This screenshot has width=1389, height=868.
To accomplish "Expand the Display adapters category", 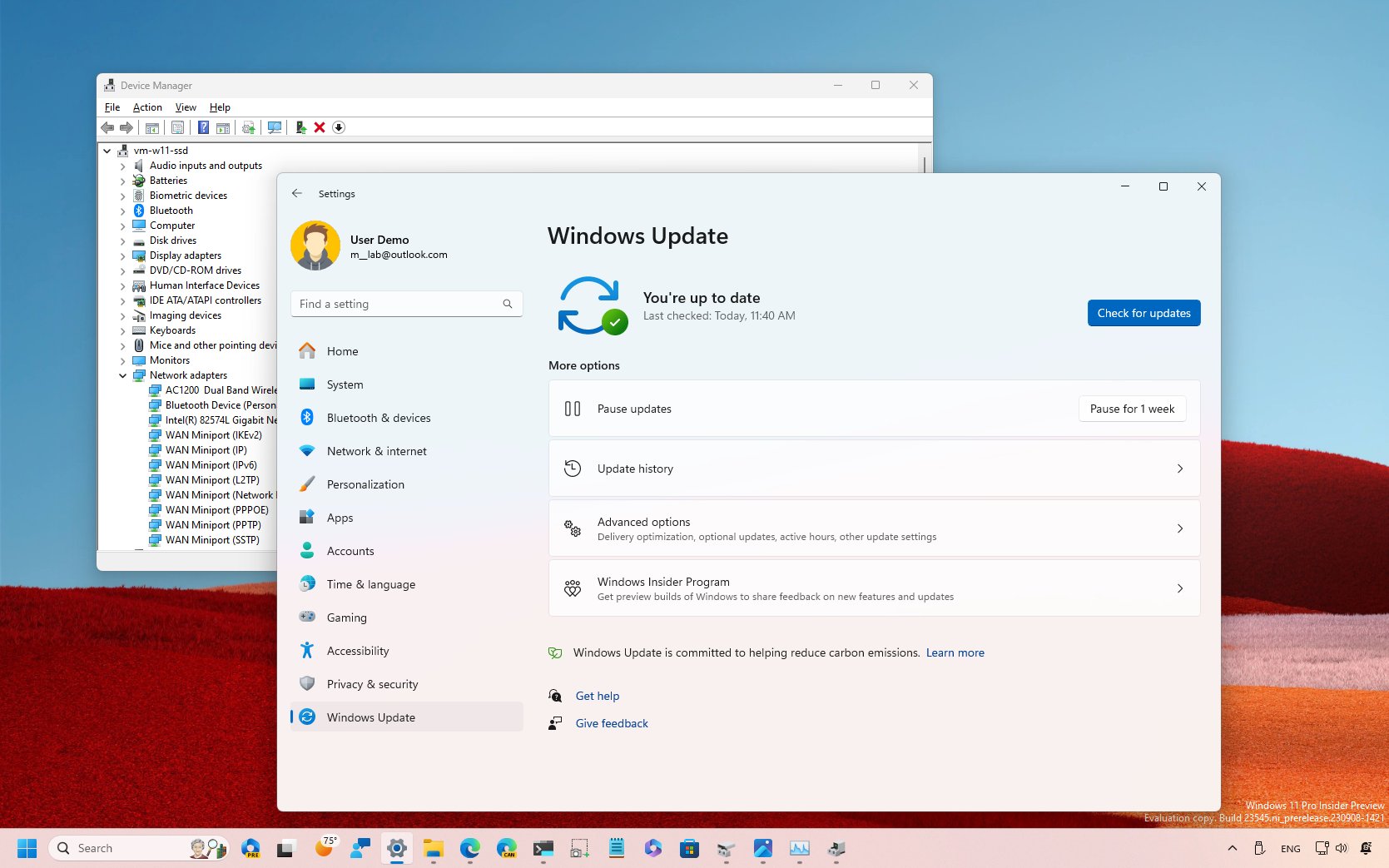I will [123, 255].
